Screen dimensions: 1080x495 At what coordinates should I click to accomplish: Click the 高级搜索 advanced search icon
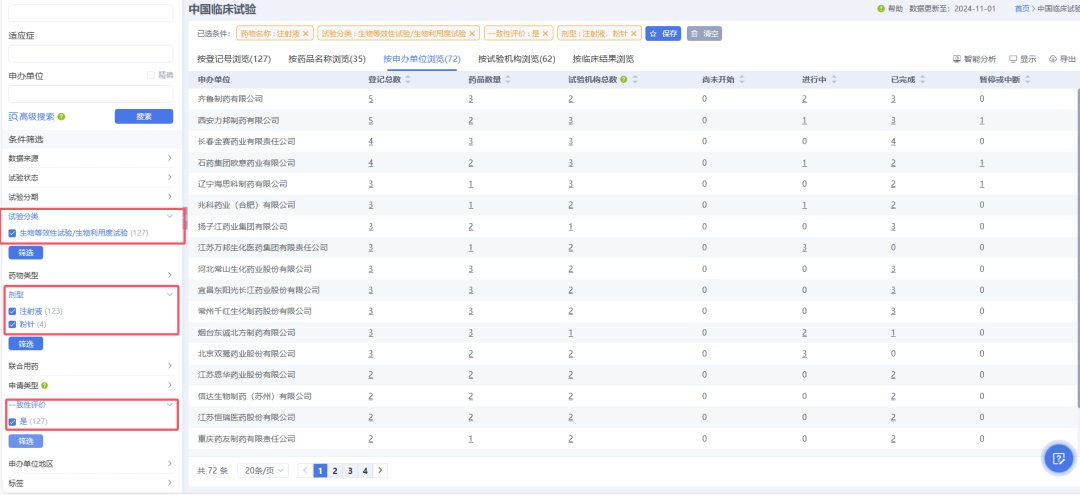point(13,116)
